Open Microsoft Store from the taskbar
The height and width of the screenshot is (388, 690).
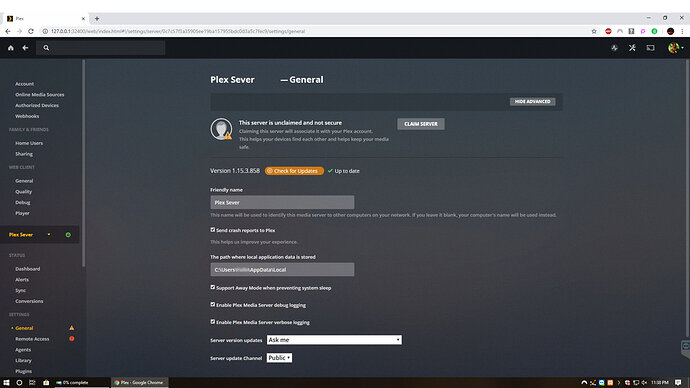pos(46,383)
